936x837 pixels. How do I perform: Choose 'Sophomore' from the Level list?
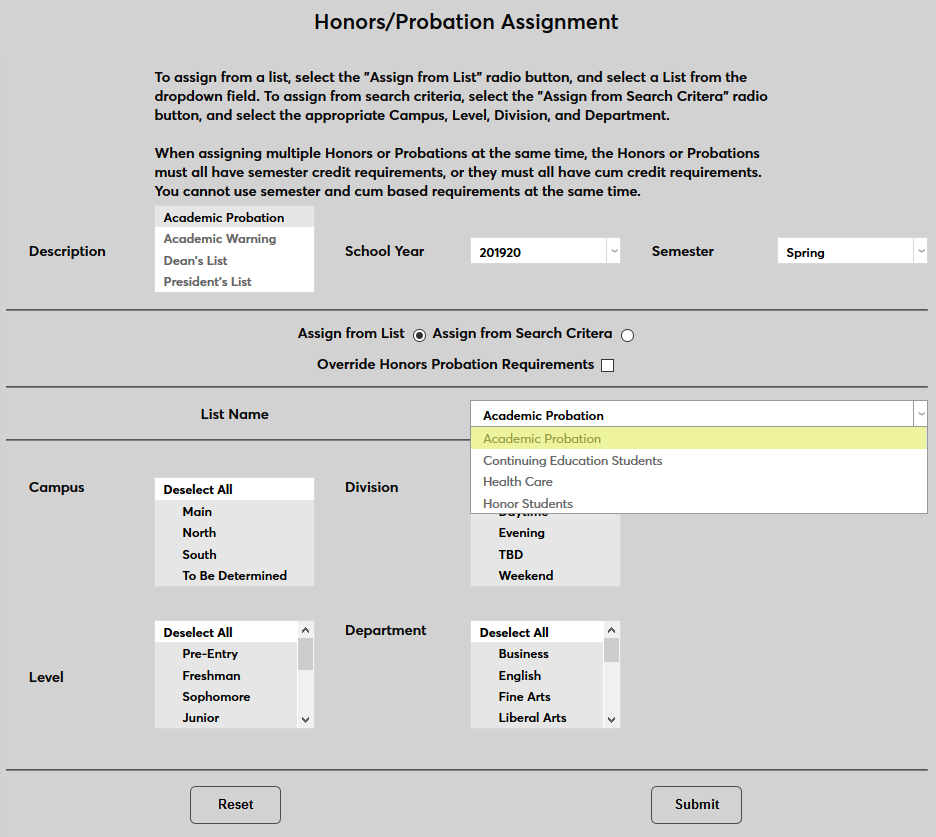coord(216,696)
